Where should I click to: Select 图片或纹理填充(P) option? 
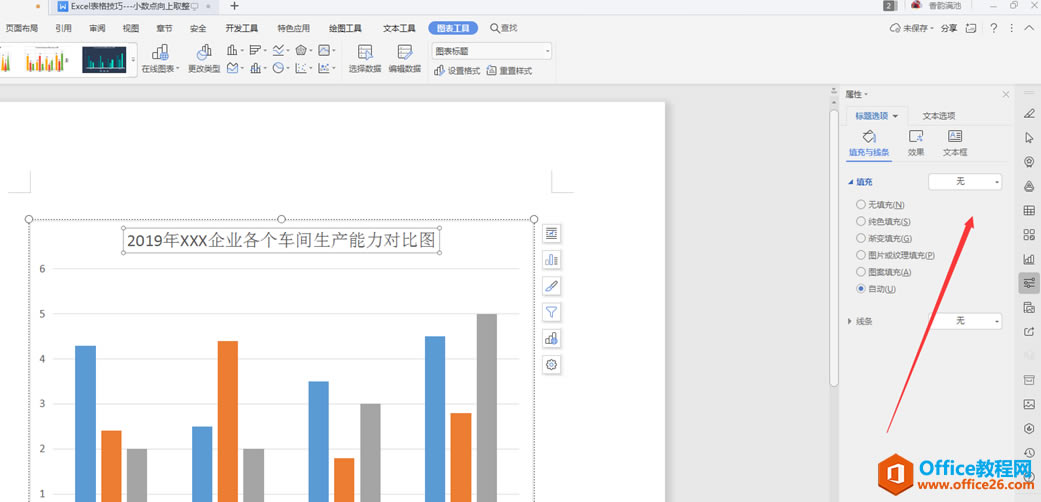tap(896, 255)
